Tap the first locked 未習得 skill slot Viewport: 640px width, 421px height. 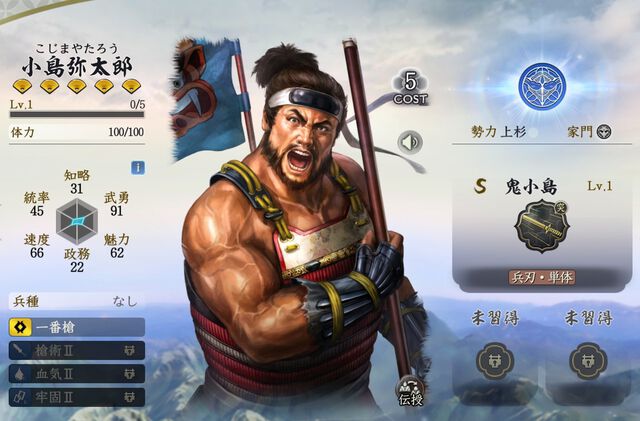(x=495, y=361)
